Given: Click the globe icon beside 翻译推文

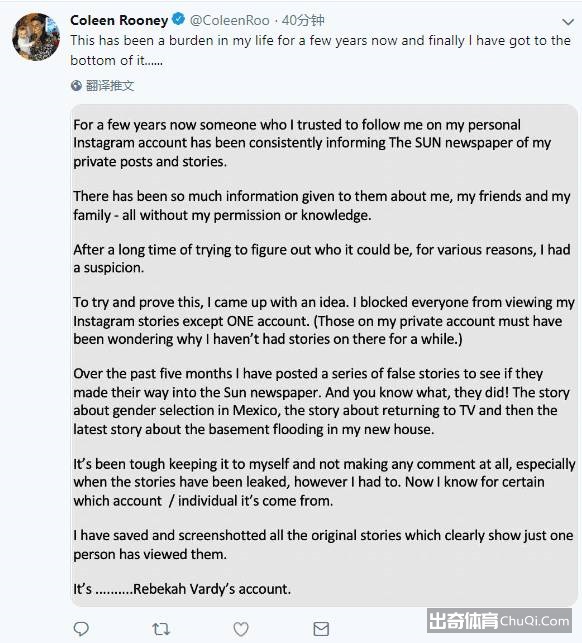Looking at the screenshot, I should pyautogui.click(x=76, y=86).
